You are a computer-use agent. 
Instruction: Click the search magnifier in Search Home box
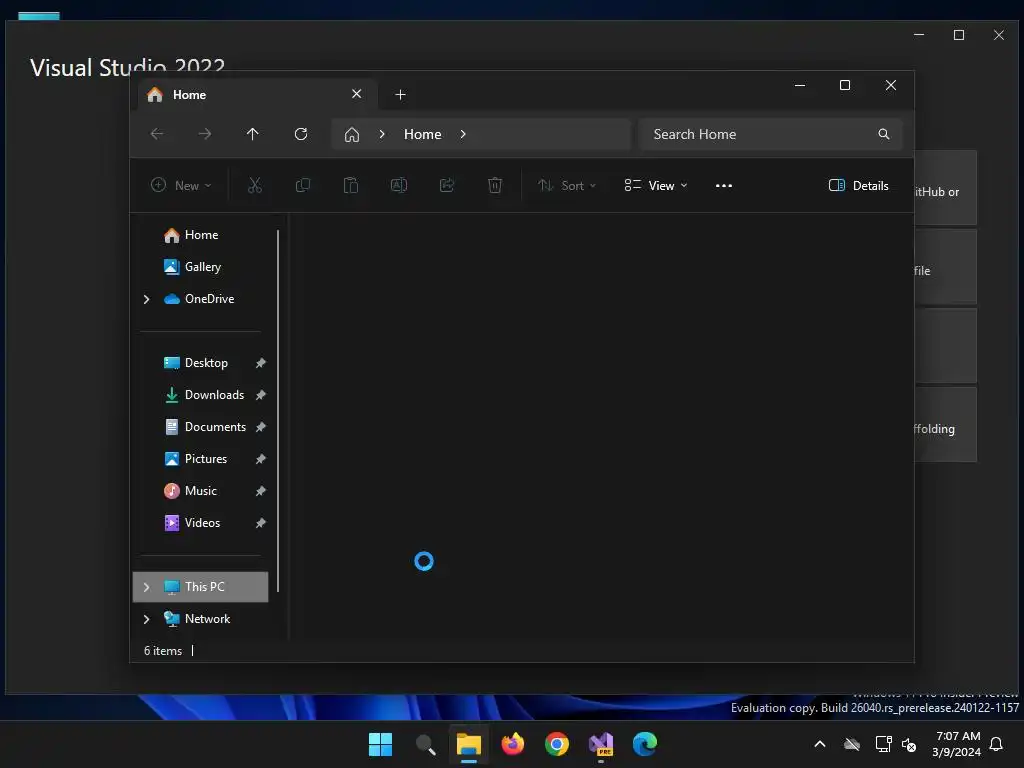pos(884,134)
